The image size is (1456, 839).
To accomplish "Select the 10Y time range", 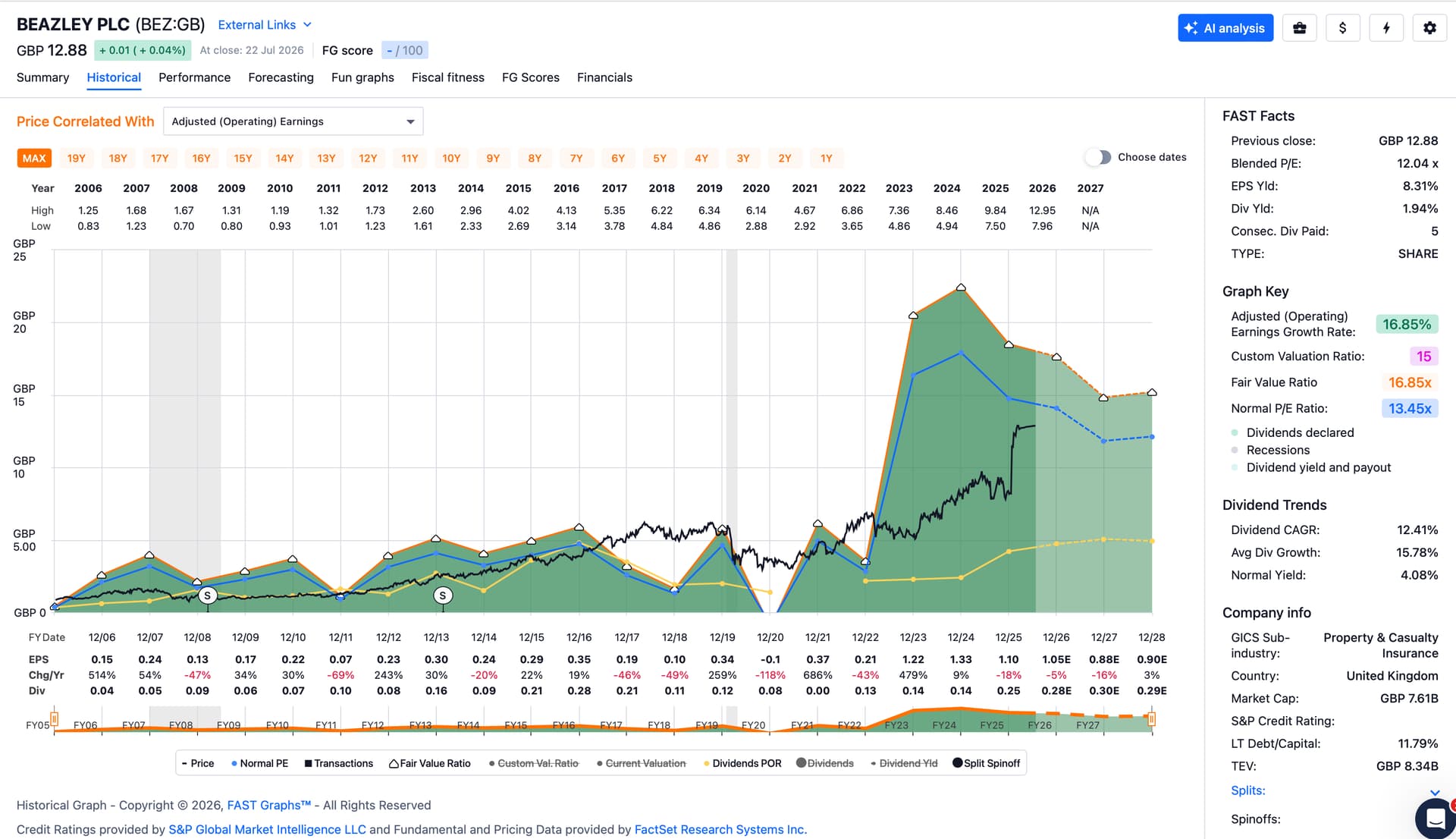I will 451,158.
